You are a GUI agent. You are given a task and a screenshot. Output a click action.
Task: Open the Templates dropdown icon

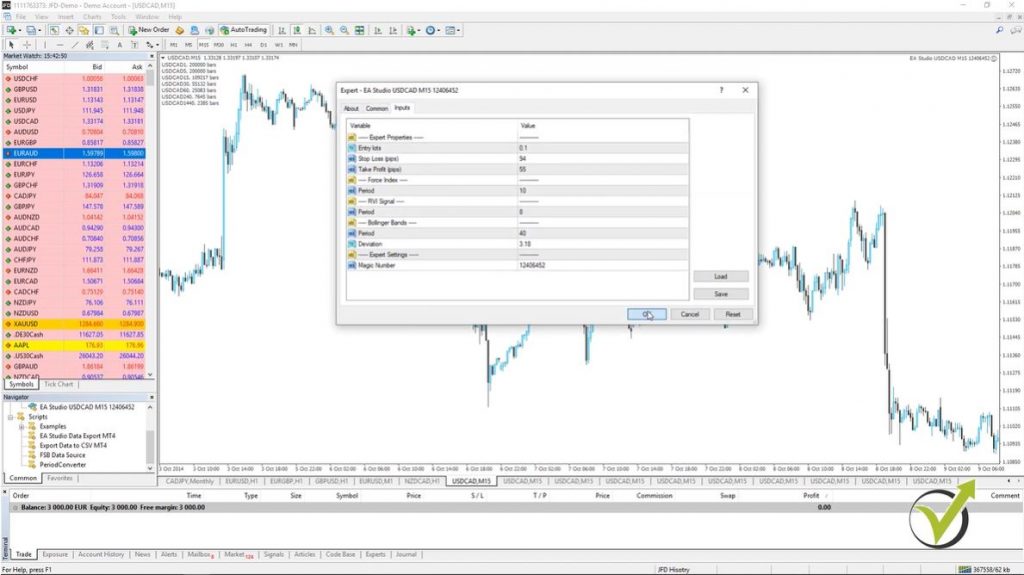452,30
